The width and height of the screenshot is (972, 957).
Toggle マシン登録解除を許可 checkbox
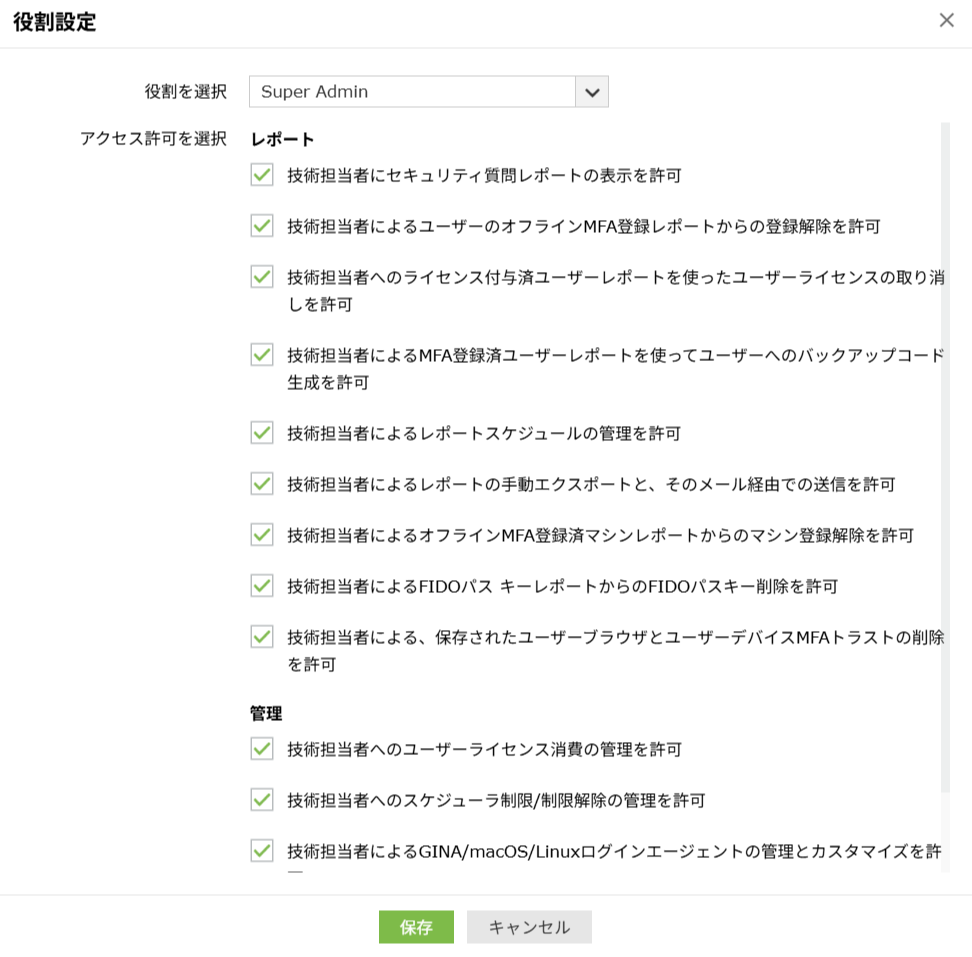point(262,535)
